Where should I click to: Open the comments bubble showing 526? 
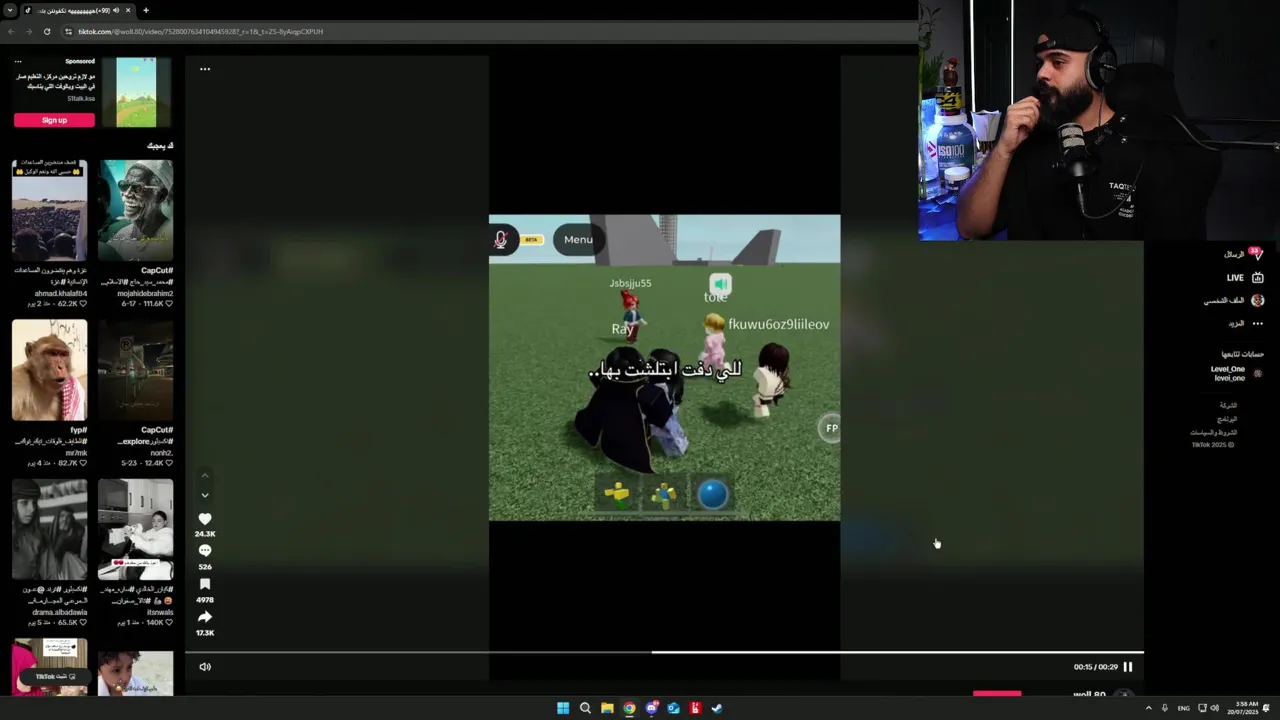(x=205, y=551)
